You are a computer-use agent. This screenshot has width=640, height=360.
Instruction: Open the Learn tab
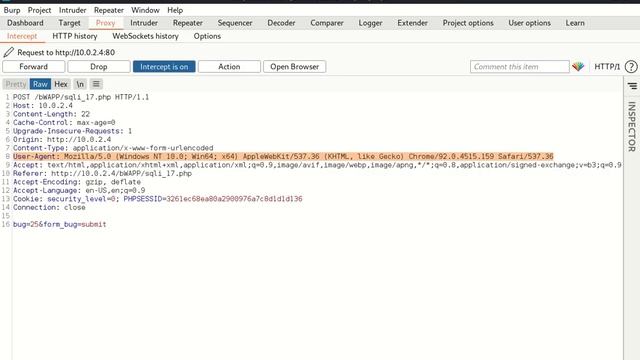point(575,23)
